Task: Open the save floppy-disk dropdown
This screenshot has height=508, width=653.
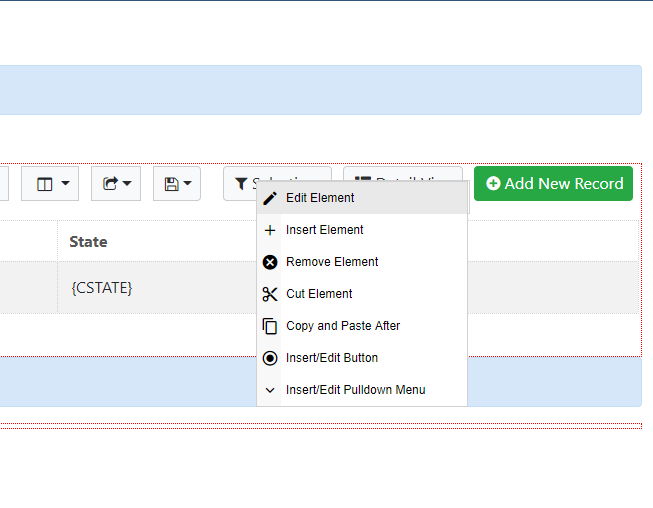Action: 177,184
